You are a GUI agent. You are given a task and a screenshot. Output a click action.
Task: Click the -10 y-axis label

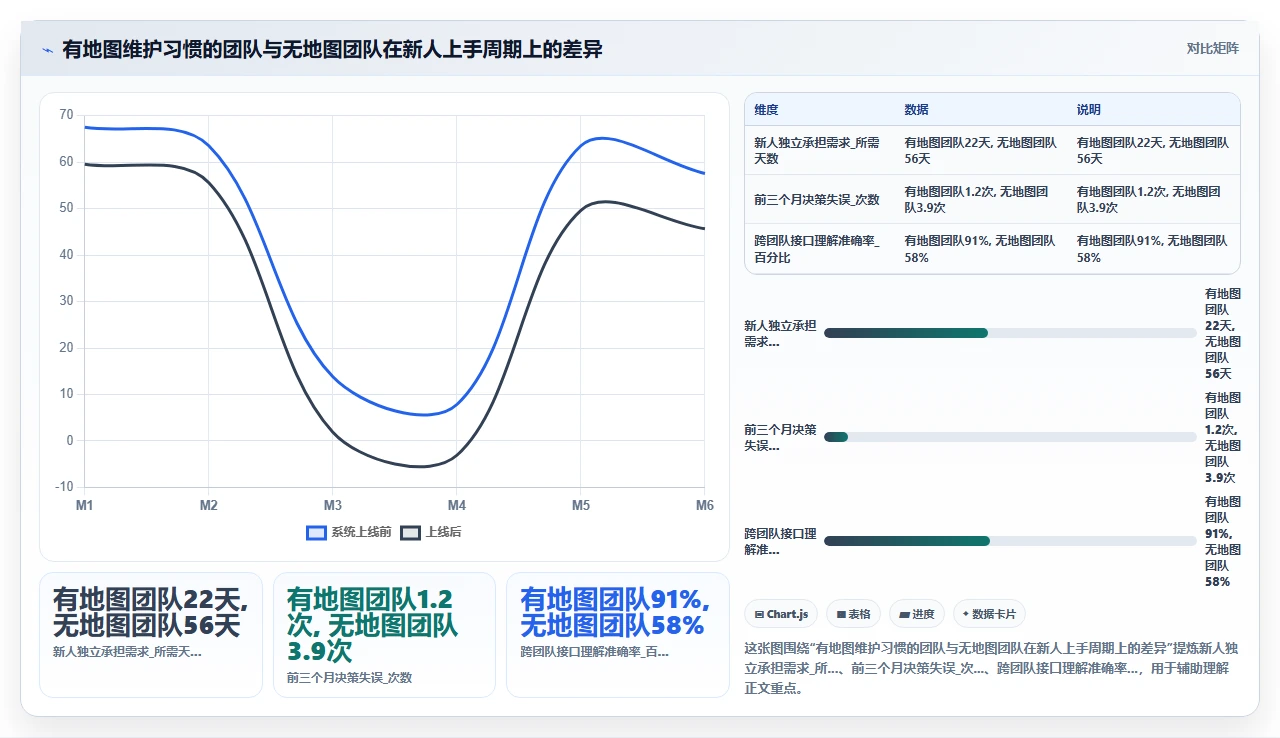(x=64, y=487)
